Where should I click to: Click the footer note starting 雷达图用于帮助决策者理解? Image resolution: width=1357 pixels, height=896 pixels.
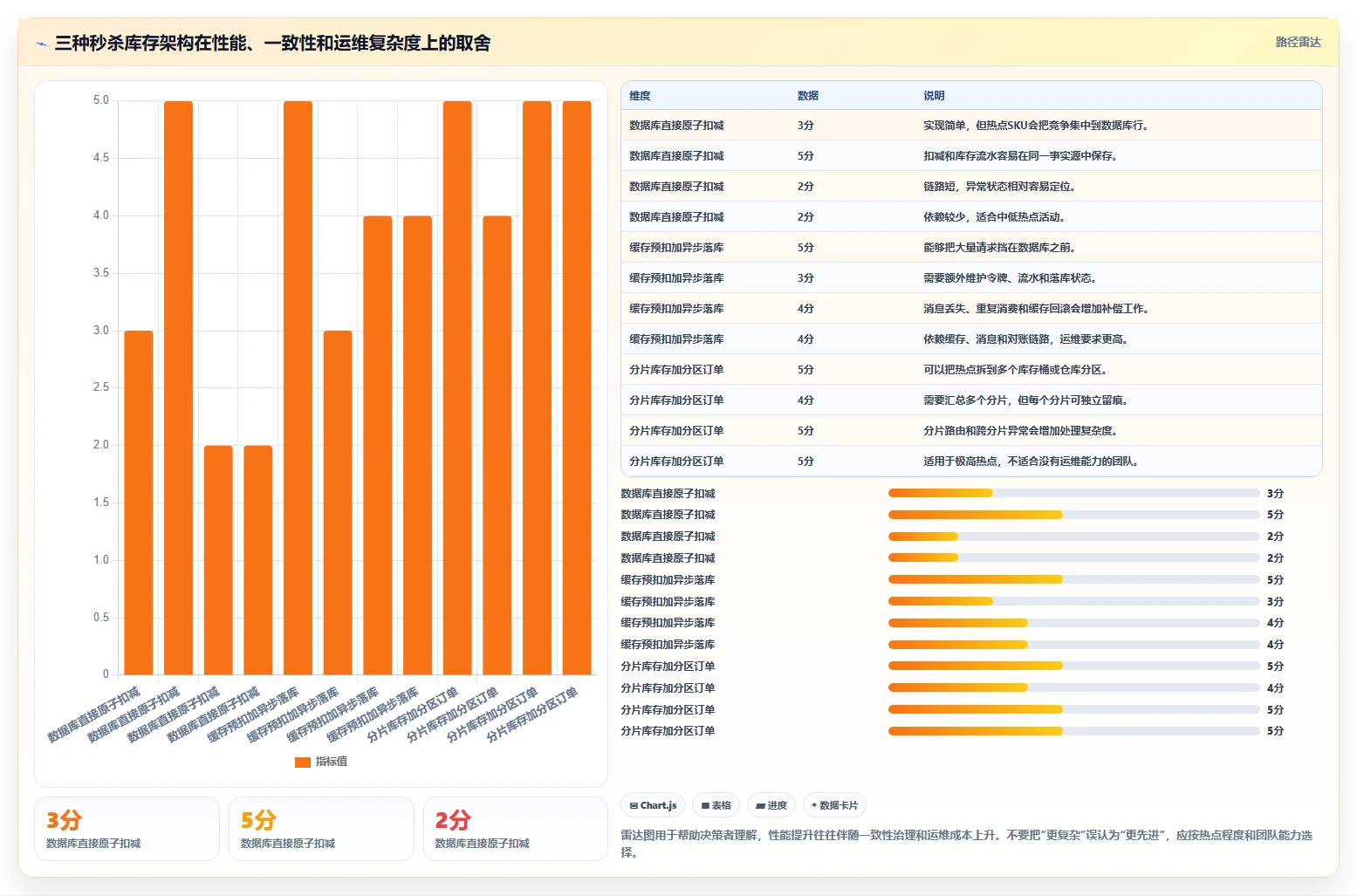click(x=967, y=844)
